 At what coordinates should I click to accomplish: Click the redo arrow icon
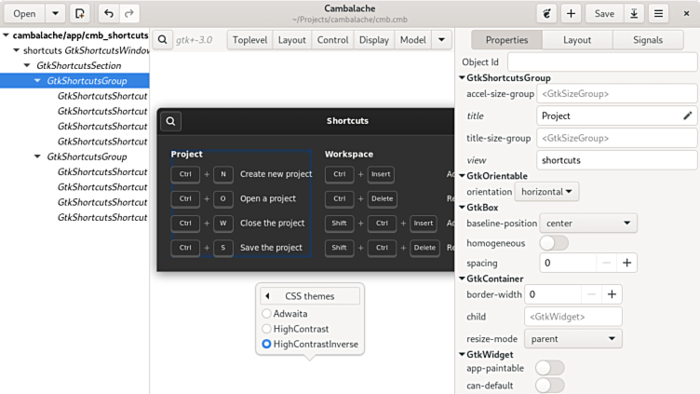129,13
